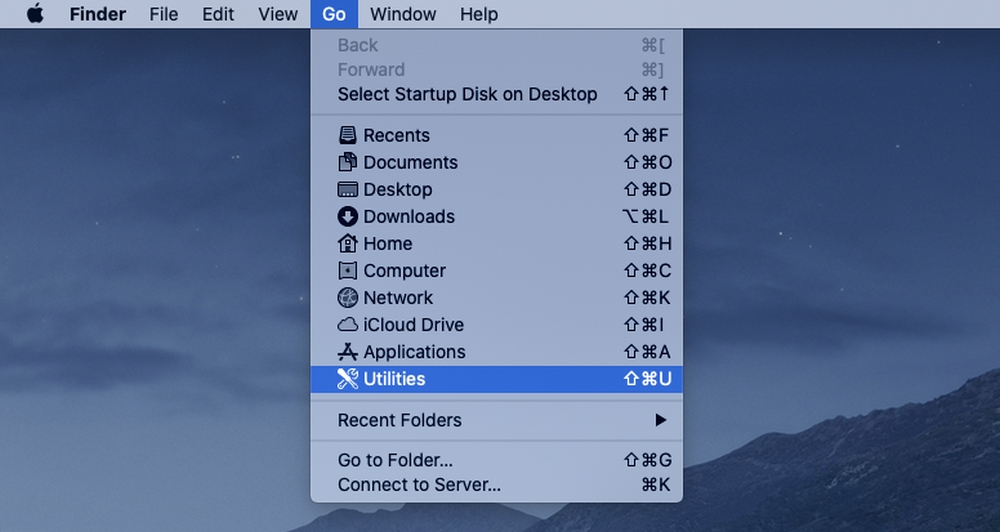Click the Network globe icon
This screenshot has width=1000, height=532.
pos(348,297)
